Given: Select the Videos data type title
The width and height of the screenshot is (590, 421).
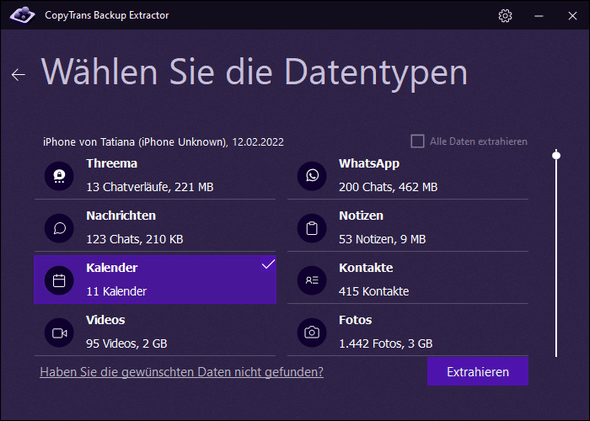Looking at the screenshot, I should point(105,320).
